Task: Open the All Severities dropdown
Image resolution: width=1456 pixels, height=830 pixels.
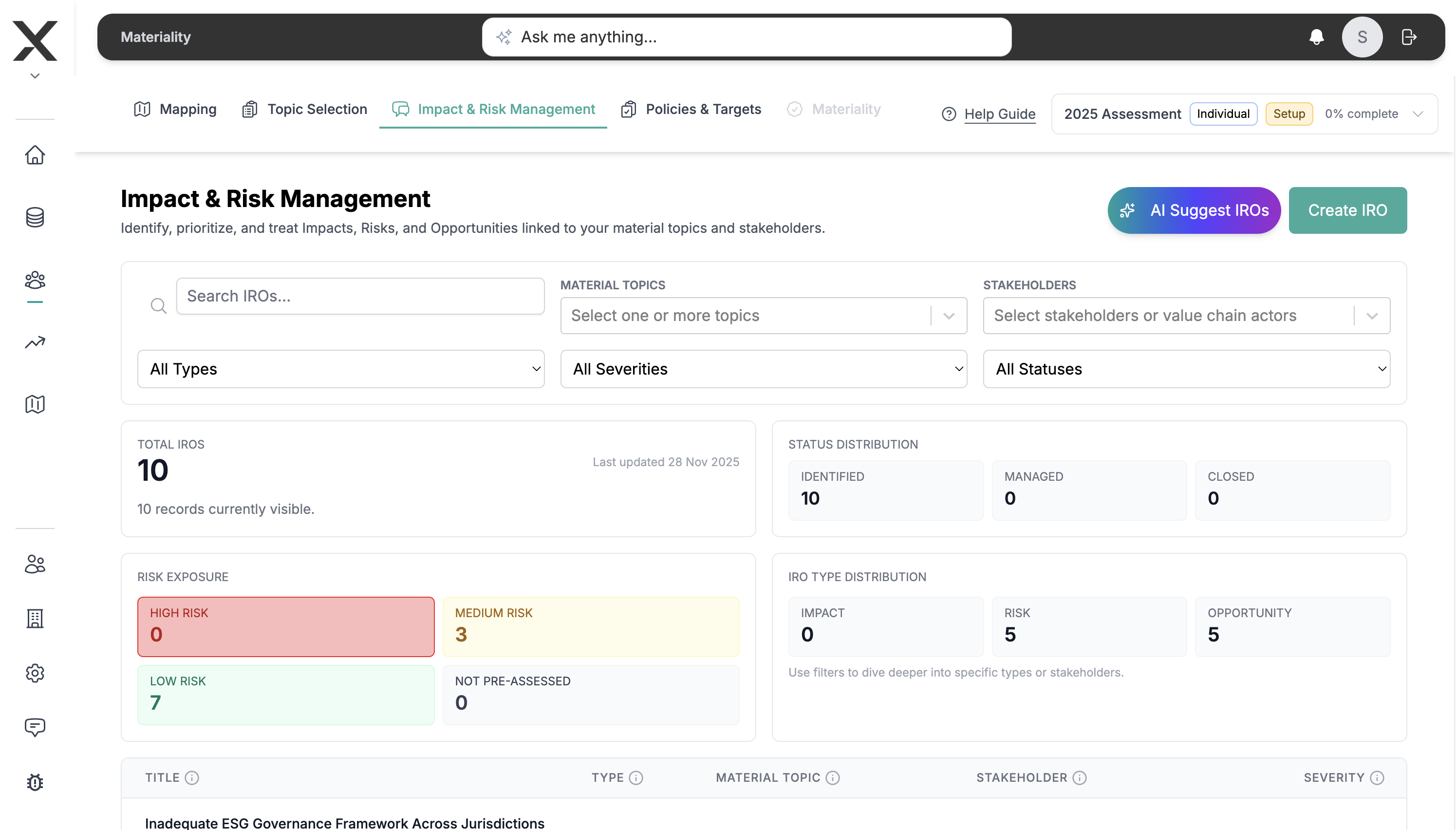Action: coord(764,369)
